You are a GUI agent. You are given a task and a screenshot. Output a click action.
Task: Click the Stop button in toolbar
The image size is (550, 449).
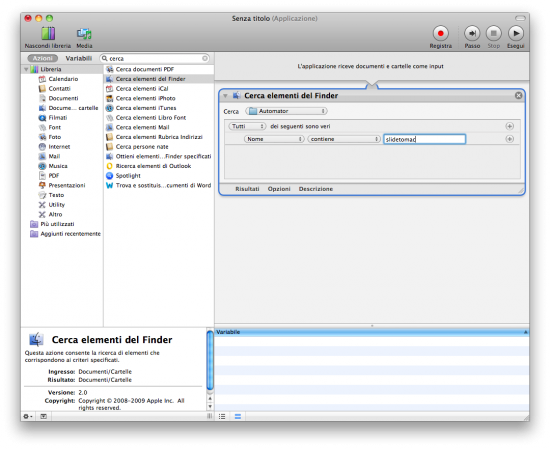click(494, 37)
